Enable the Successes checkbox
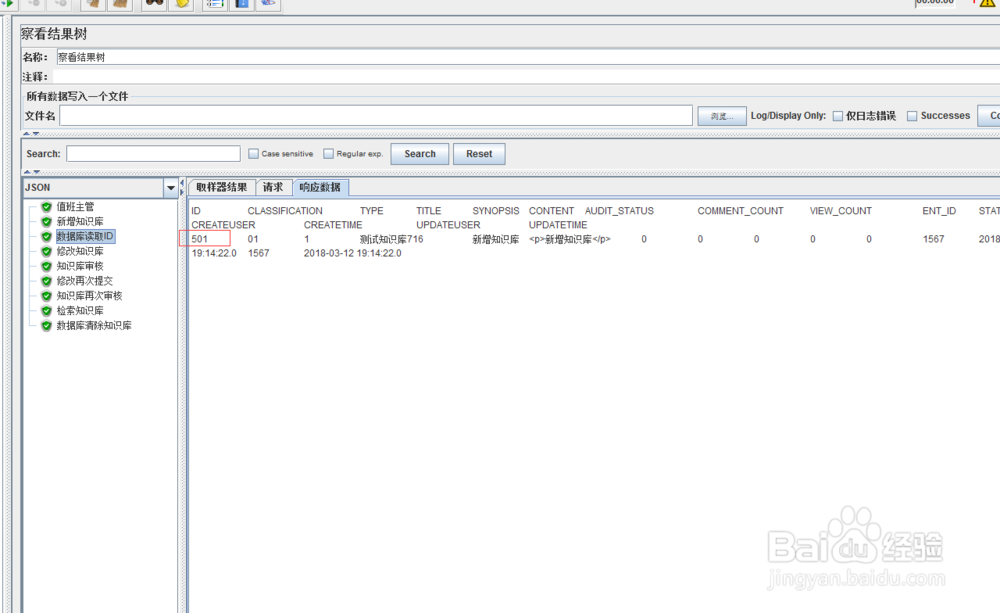The height and width of the screenshot is (613, 1000). click(912, 116)
